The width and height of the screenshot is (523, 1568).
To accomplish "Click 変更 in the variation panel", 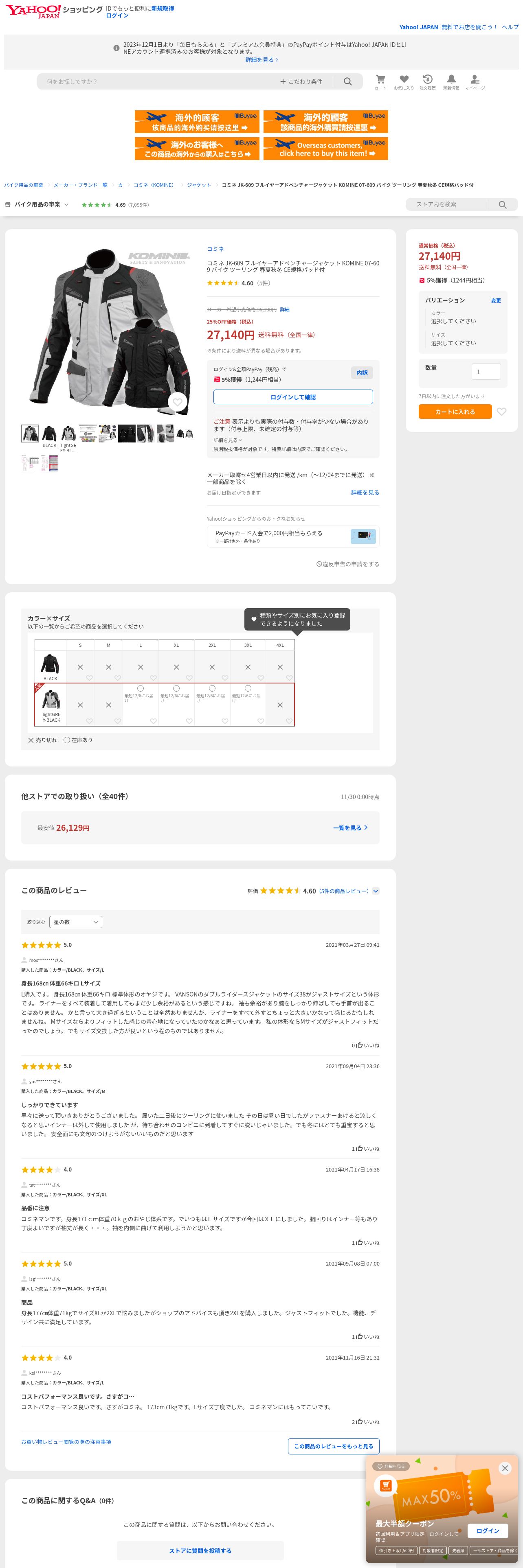I will click(496, 301).
